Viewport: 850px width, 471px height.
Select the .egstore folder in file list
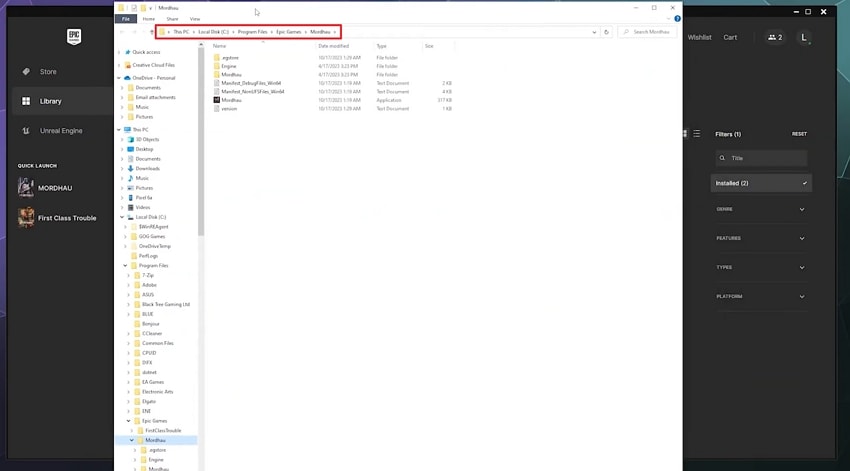pos(230,57)
